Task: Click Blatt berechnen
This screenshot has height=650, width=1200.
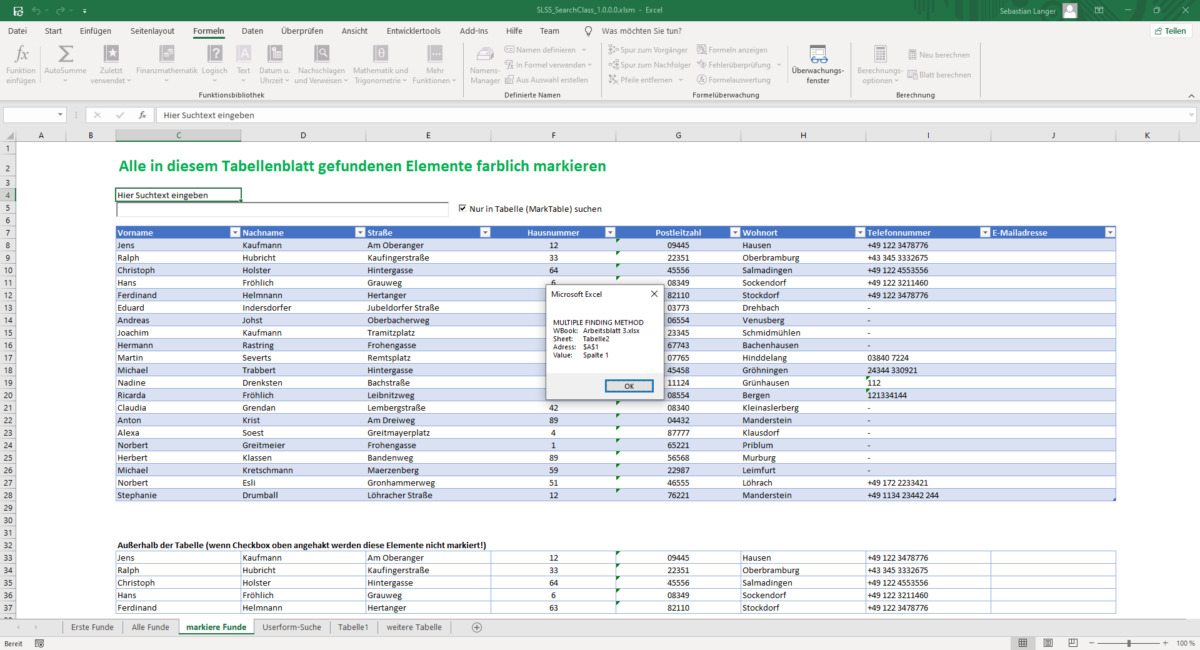Action: [x=939, y=75]
